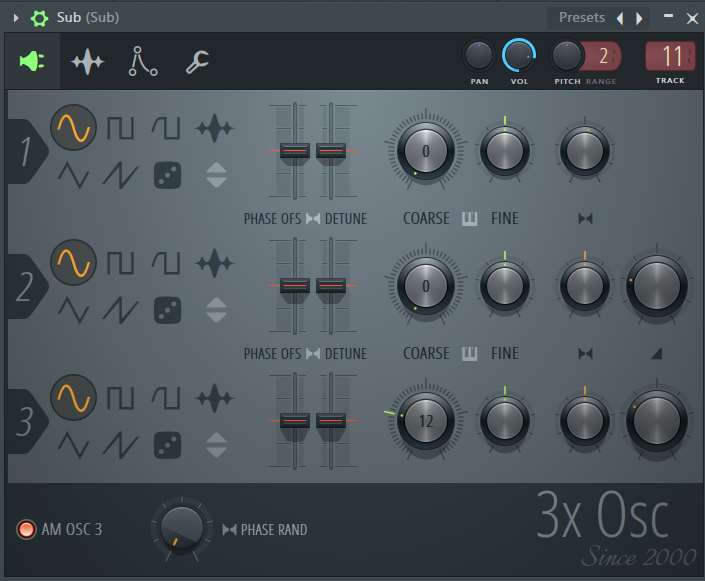Select saw wave for oscillator 2
The image size is (705, 581).
pos(120,310)
